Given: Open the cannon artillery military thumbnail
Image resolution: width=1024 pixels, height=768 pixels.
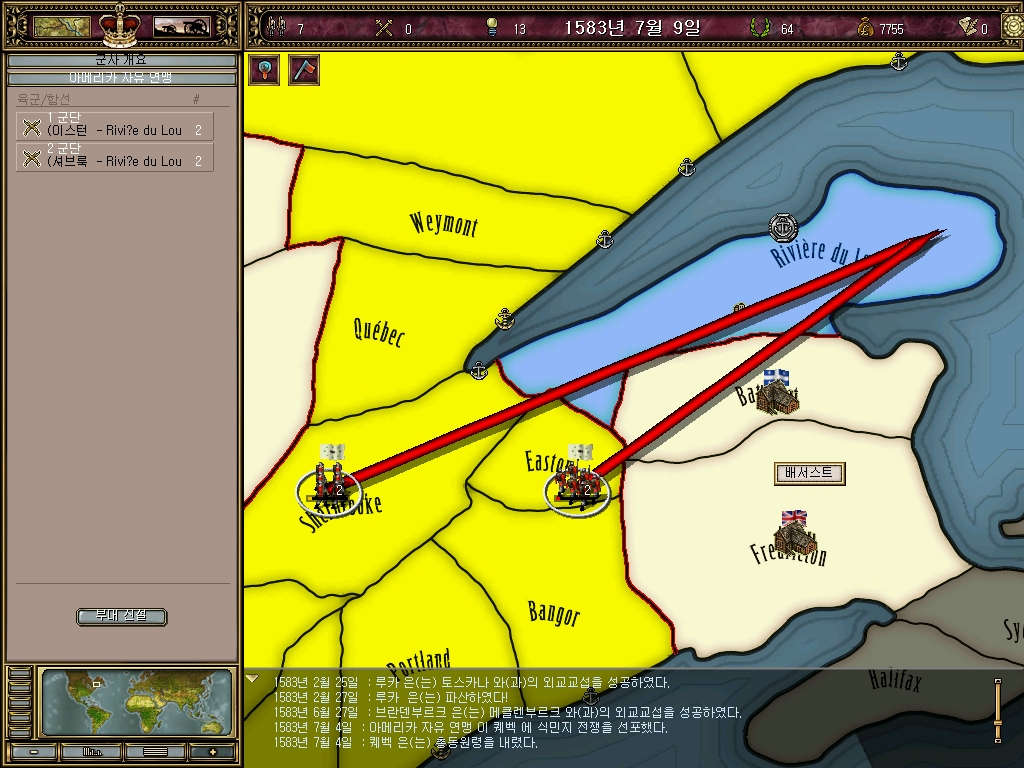Looking at the screenshot, I should coord(181,27).
